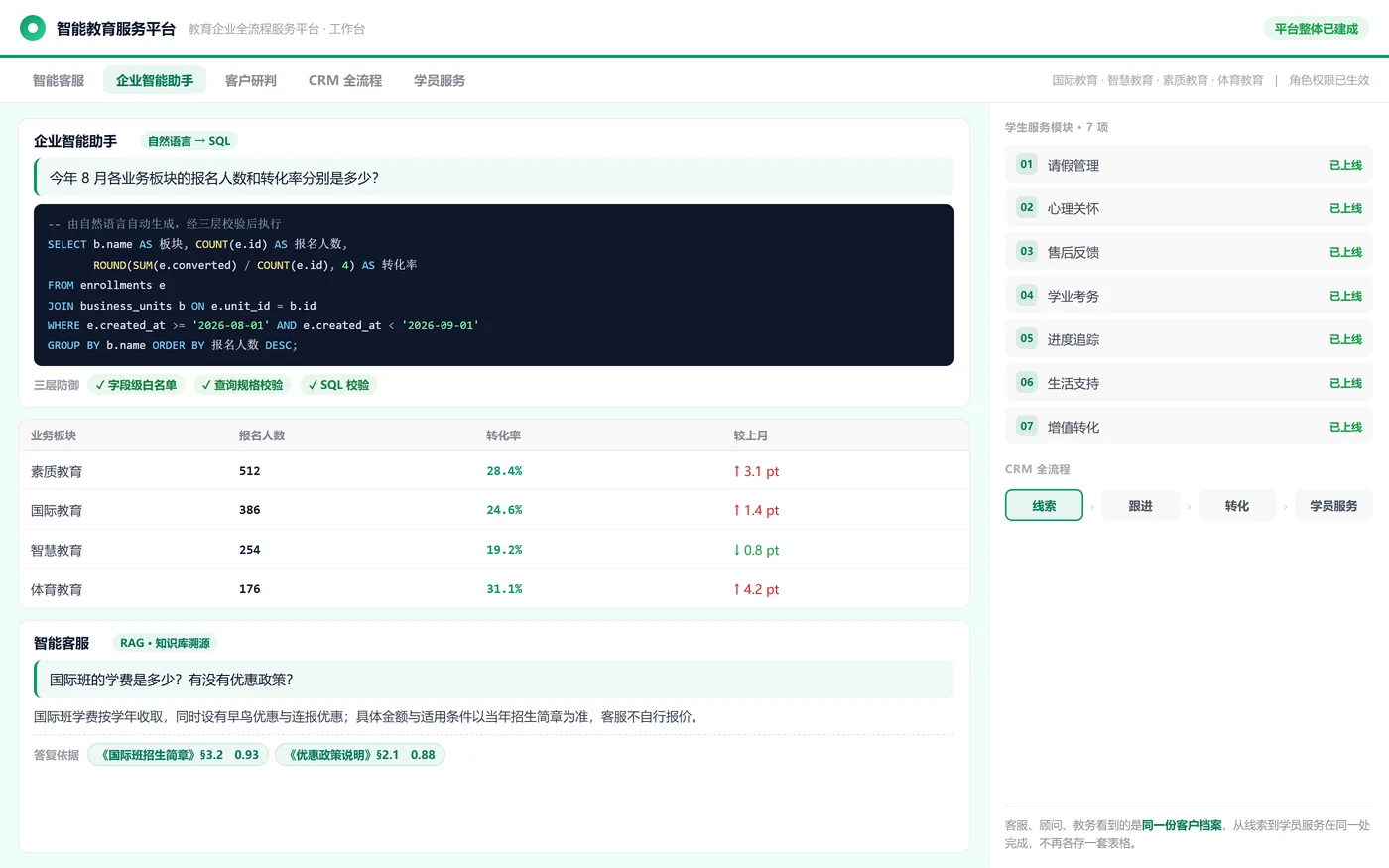The image size is (1389, 868).
Task: Select the 转化 CRM stage
Action: (x=1237, y=505)
